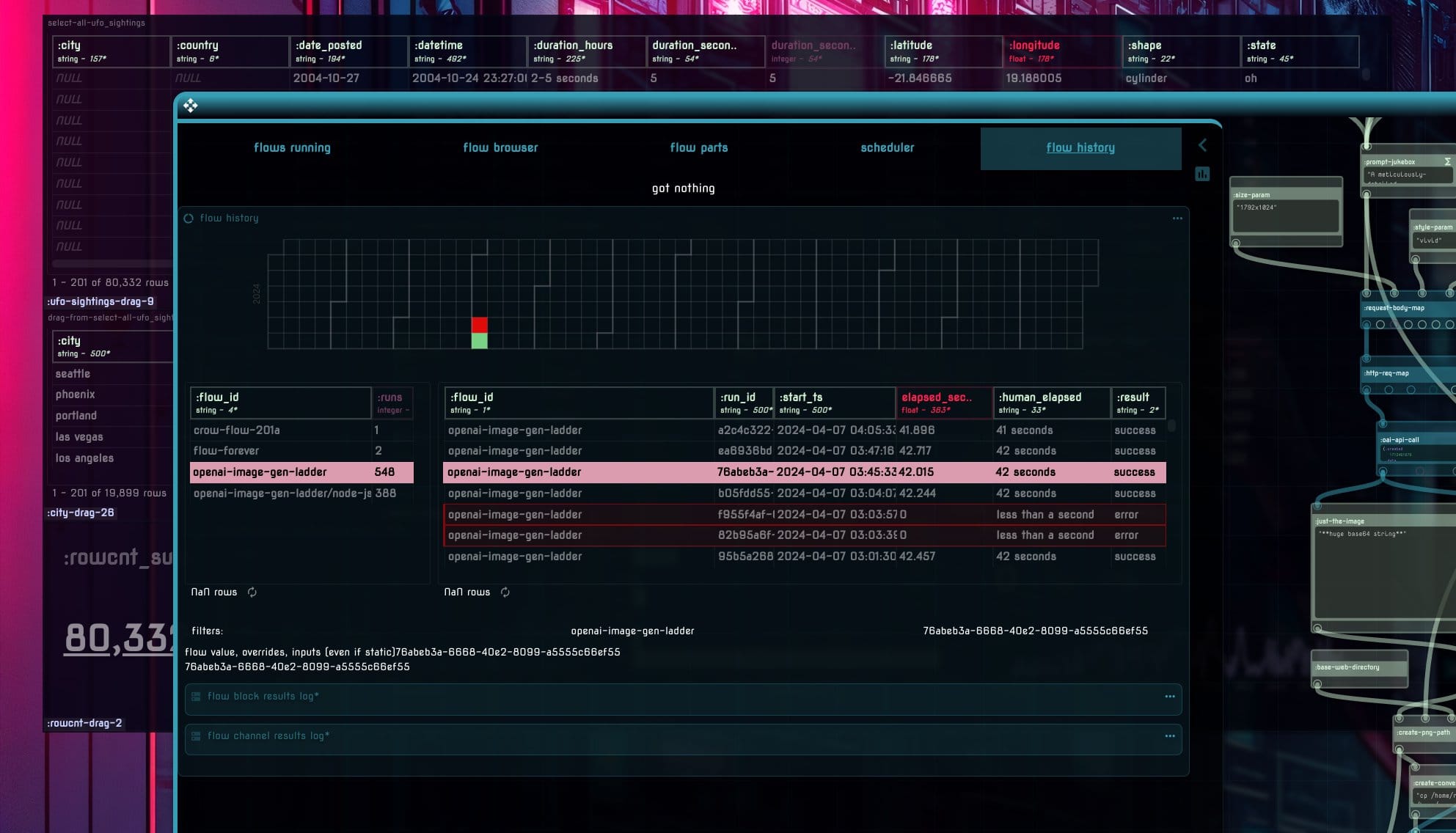Click the green cell in the calendar heatmap
The width and height of the screenshot is (1456, 833).
[x=480, y=340]
